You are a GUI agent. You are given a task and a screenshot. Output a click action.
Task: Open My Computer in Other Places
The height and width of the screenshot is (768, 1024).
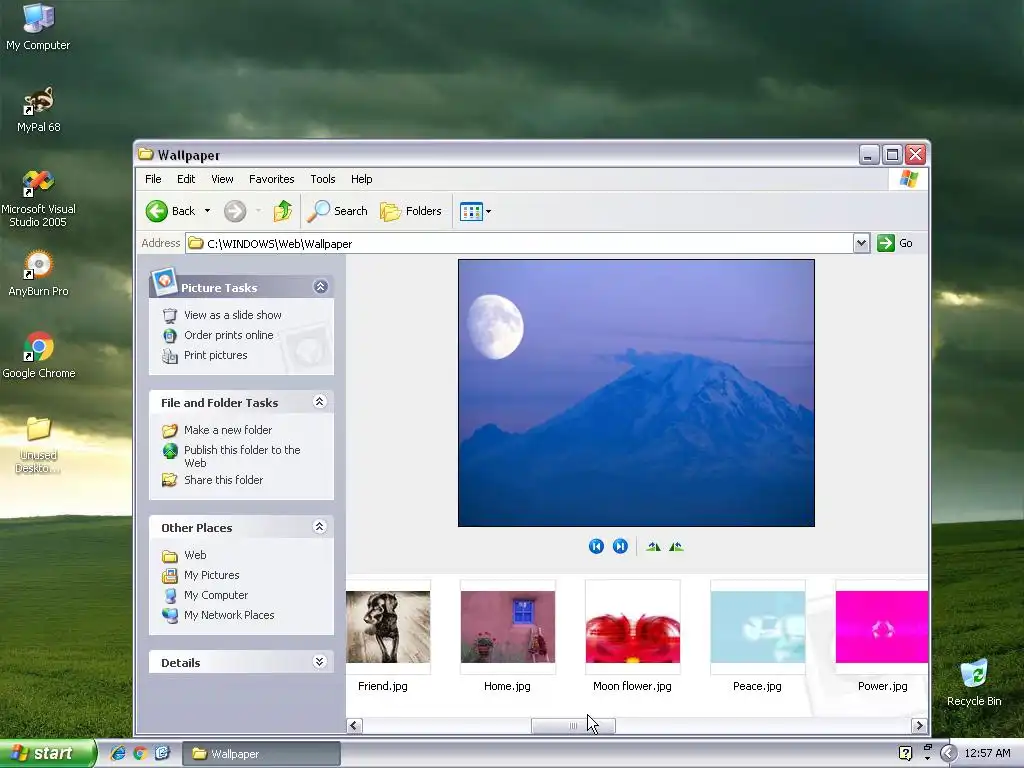pyautogui.click(x=216, y=596)
